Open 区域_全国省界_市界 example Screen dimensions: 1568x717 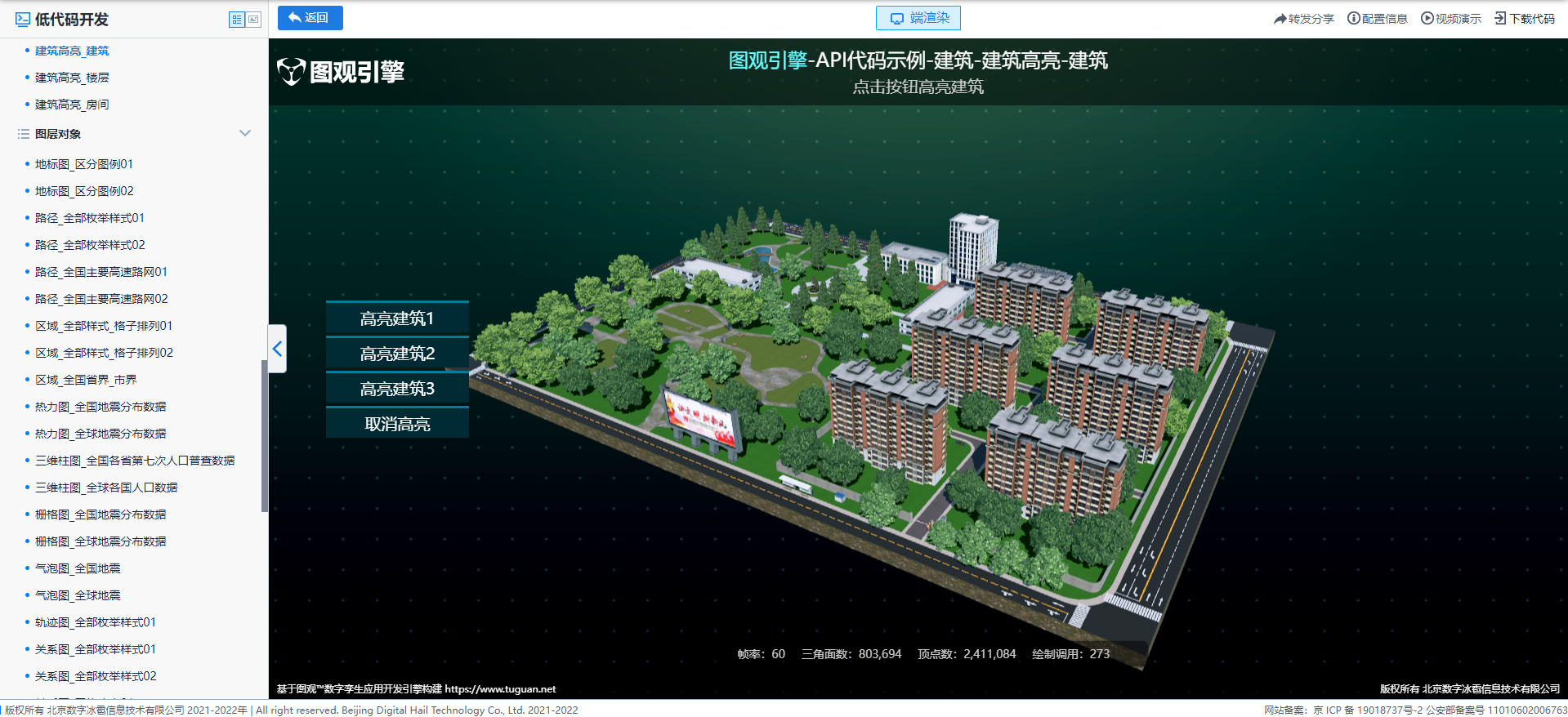tap(86, 380)
